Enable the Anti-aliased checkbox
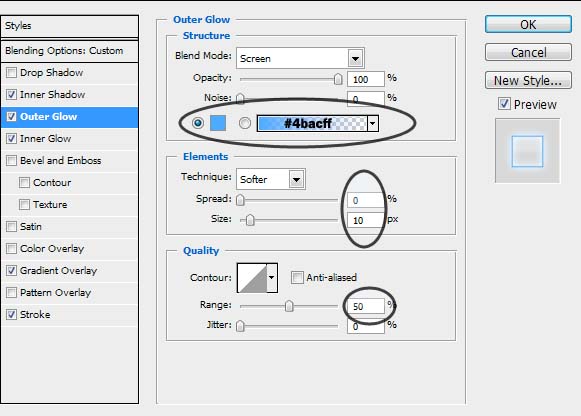 [297, 277]
